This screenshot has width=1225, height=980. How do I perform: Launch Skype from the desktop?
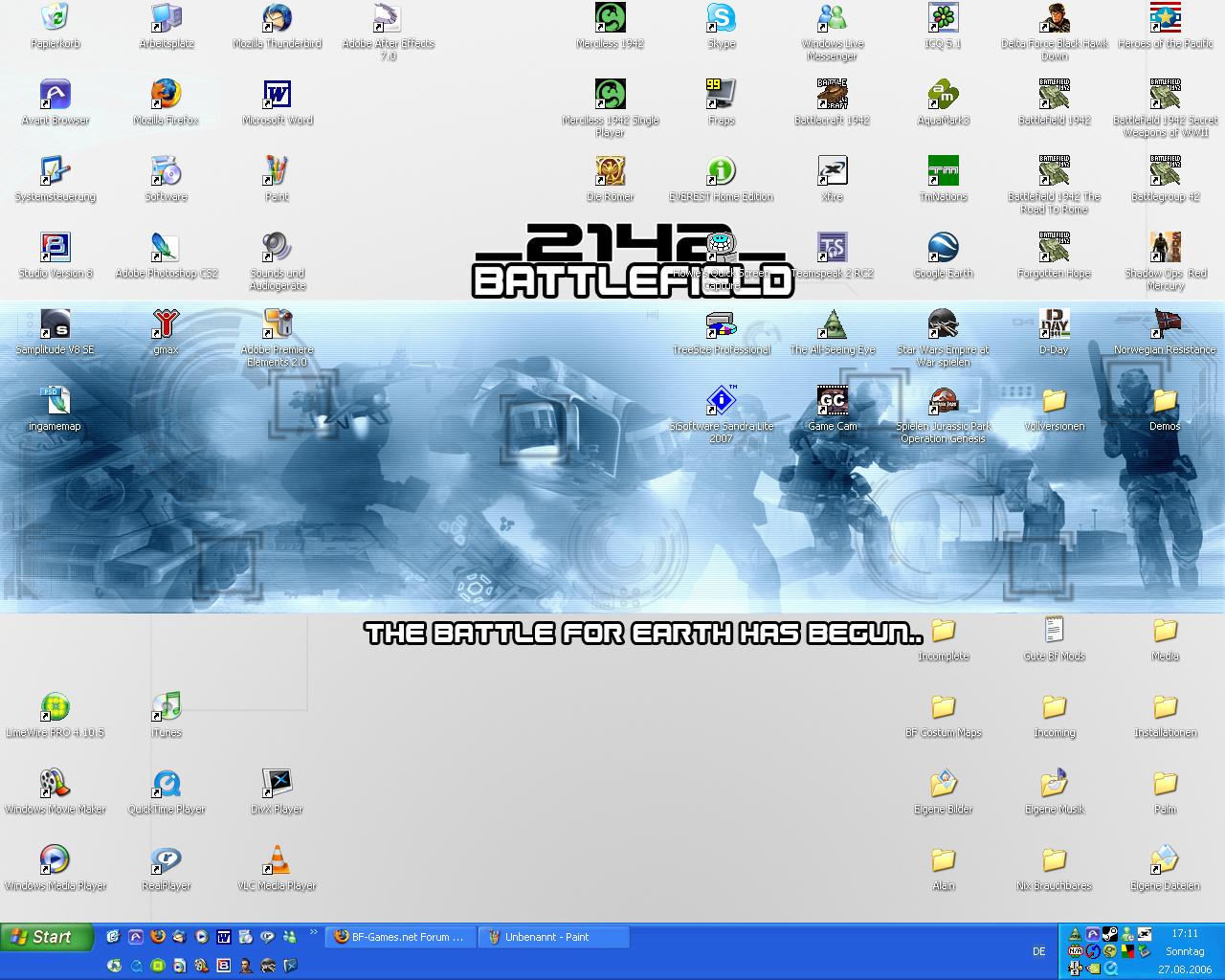point(722,17)
